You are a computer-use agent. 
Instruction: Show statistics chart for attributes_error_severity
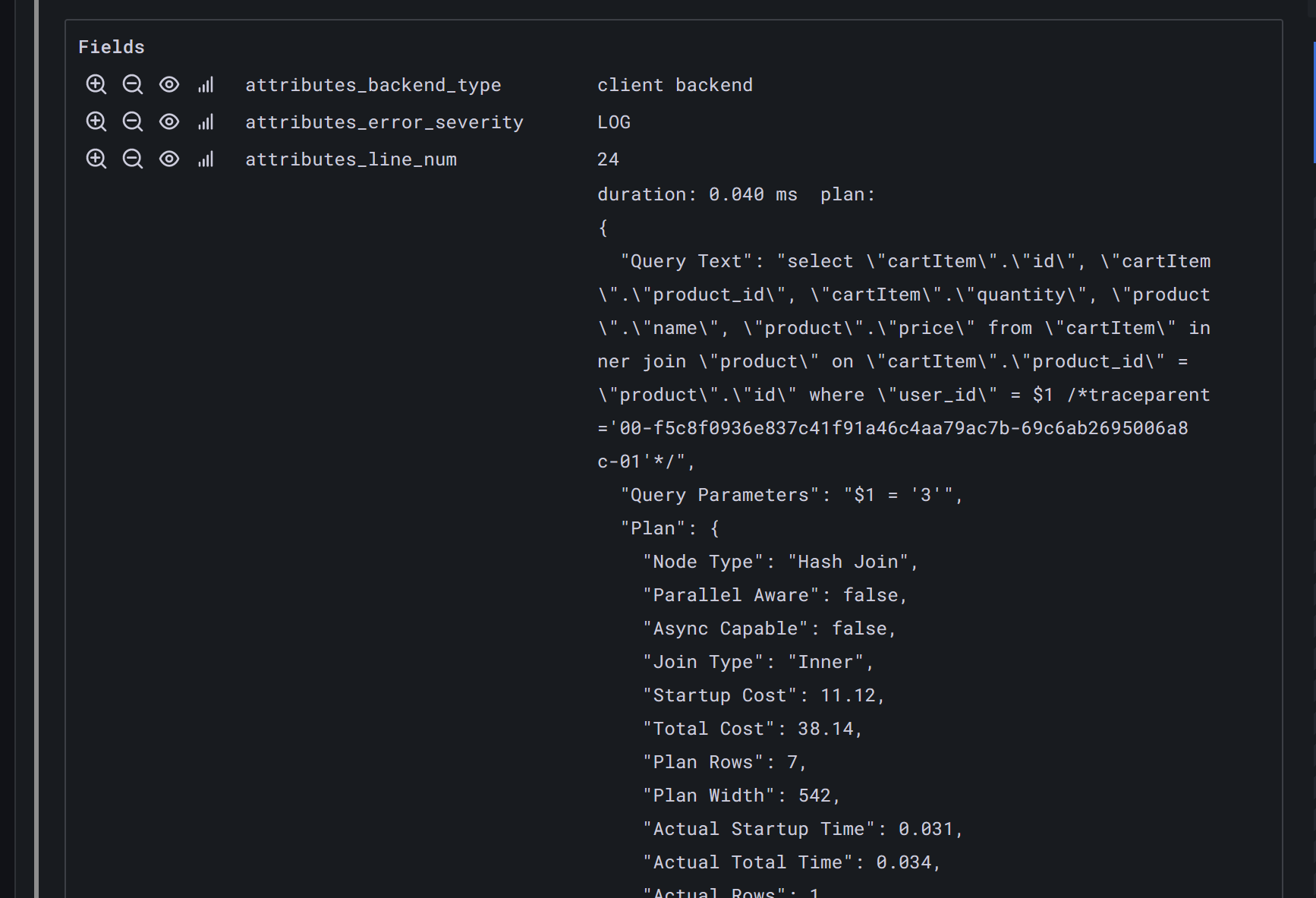(206, 121)
